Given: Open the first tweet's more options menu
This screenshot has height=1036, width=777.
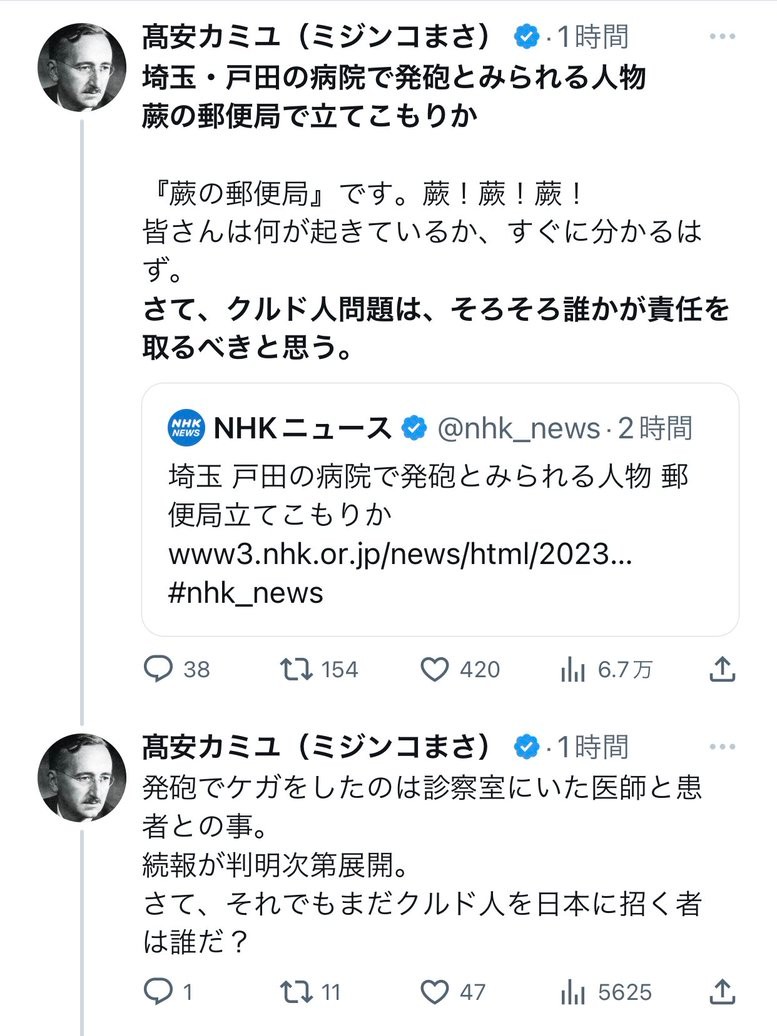Looking at the screenshot, I should 722,37.
